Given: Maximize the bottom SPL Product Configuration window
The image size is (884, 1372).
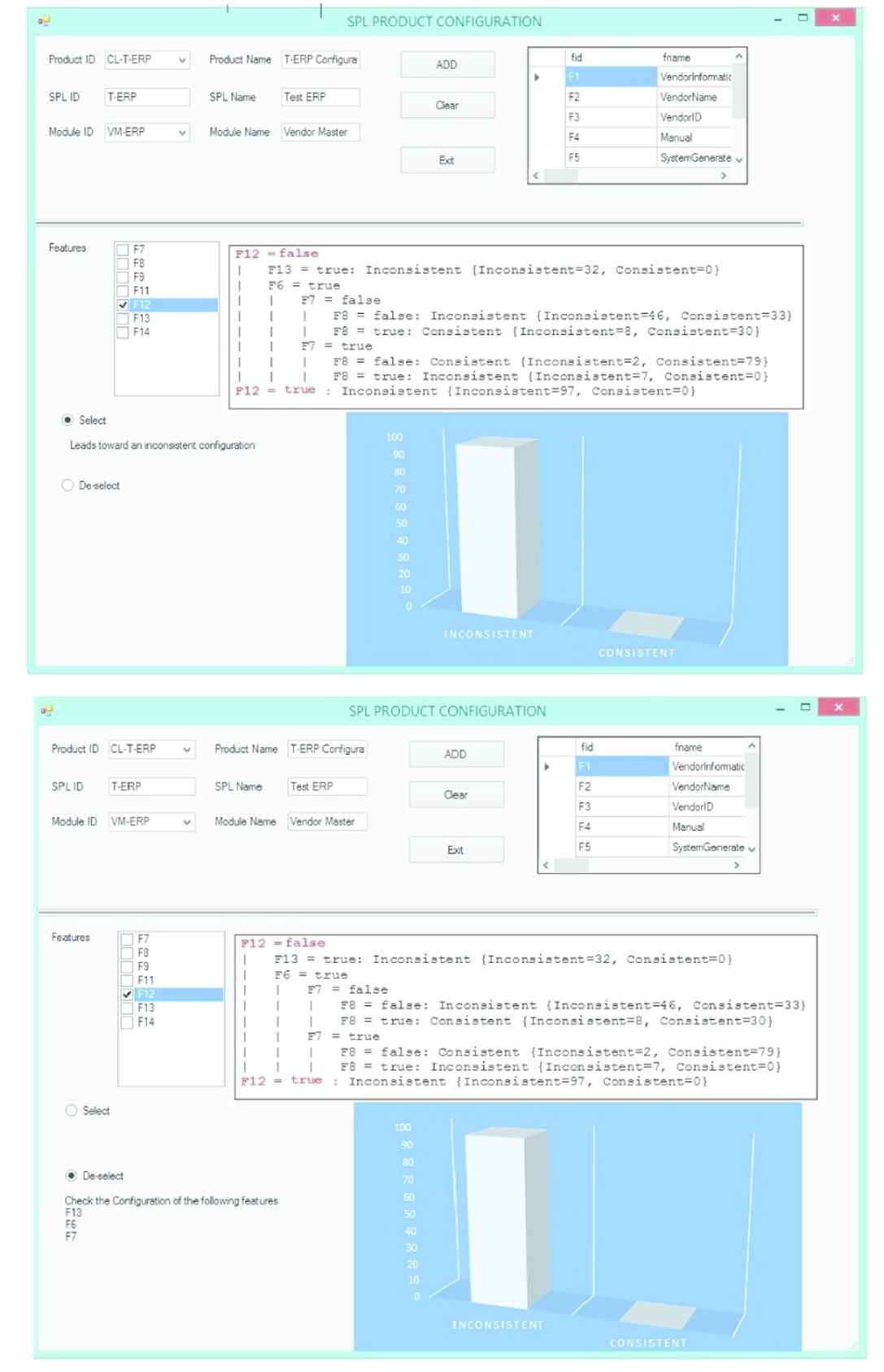Looking at the screenshot, I should [804, 708].
